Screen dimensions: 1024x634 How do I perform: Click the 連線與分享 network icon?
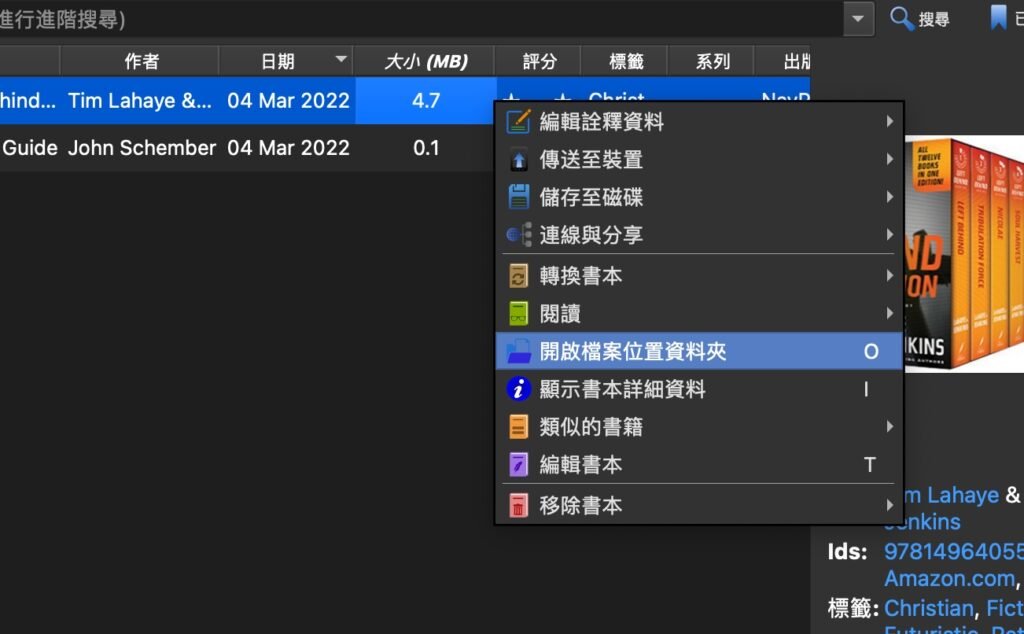coord(518,235)
